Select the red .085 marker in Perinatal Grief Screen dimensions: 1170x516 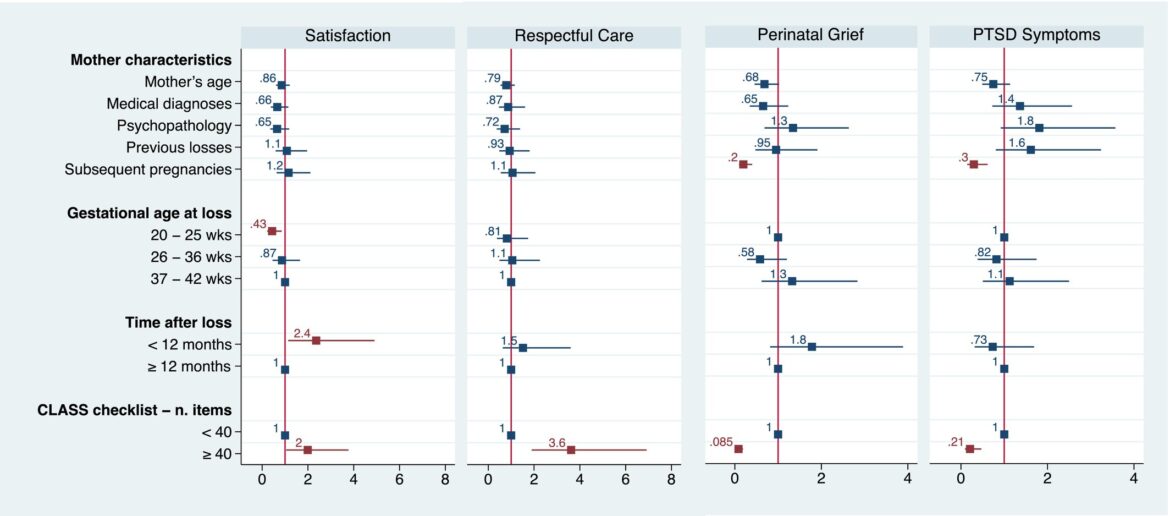(739, 449)
